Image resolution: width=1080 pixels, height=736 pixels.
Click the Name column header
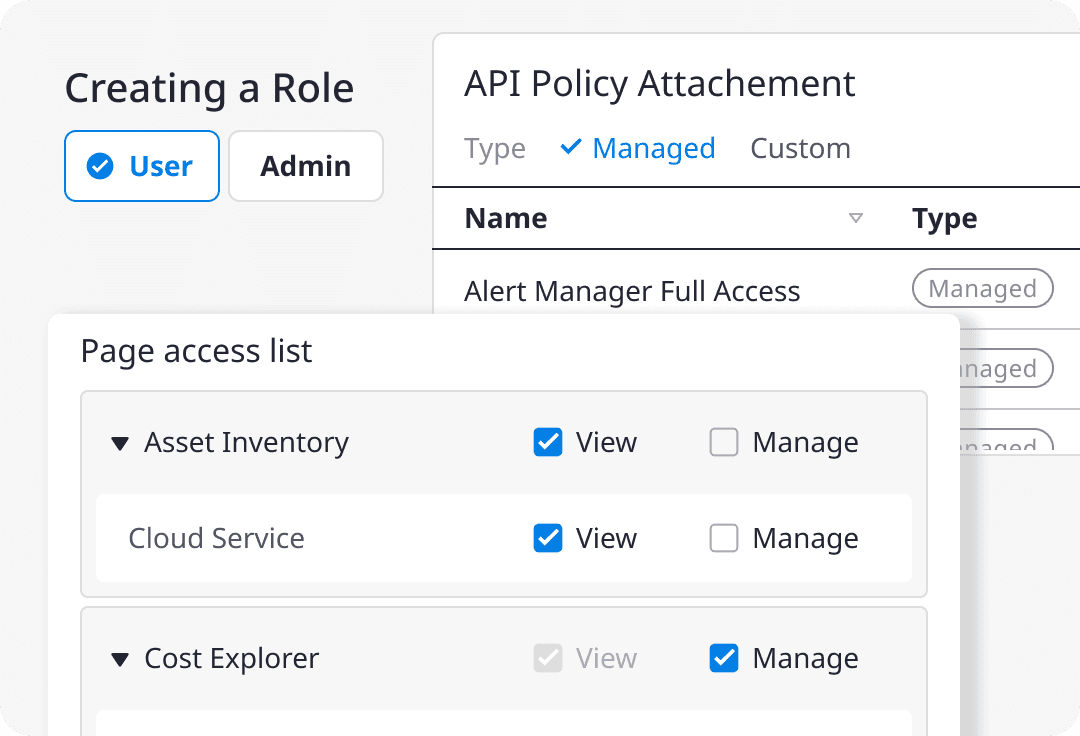pos(506,218)
